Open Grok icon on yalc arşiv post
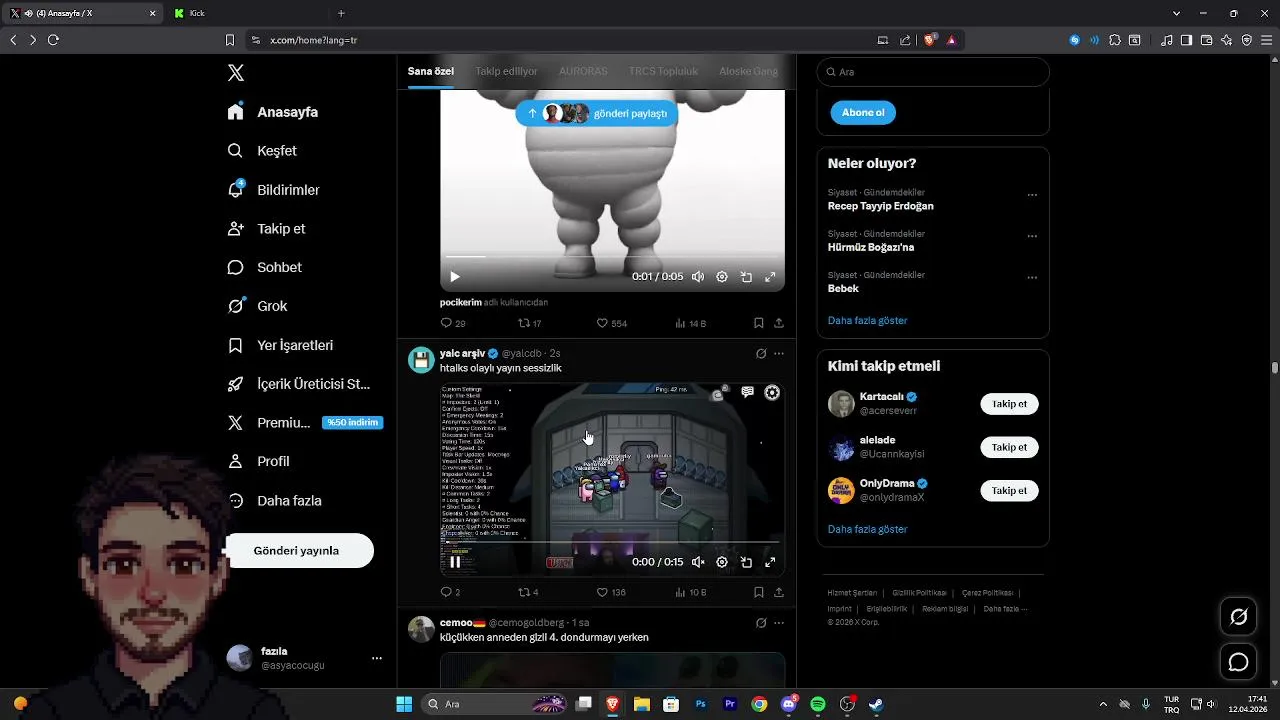Image resolution: width=1280 pixels, height=720 pixels. [x=760, y=354]
